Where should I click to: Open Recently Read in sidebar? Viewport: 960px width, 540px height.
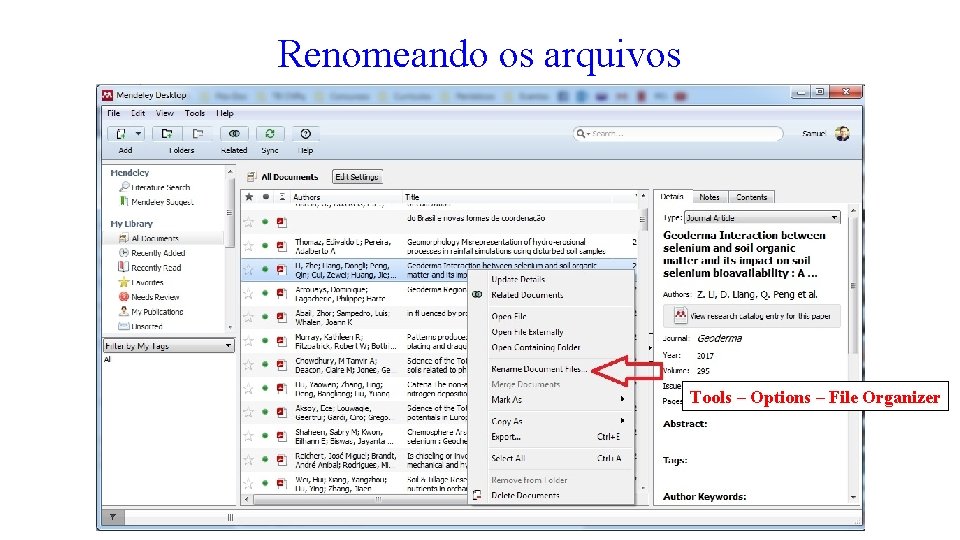pyautogui.click(x=156, y=268)
